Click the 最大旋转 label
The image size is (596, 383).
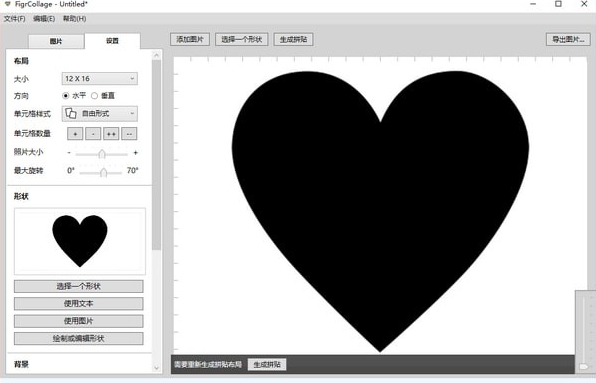pos(29,170)
